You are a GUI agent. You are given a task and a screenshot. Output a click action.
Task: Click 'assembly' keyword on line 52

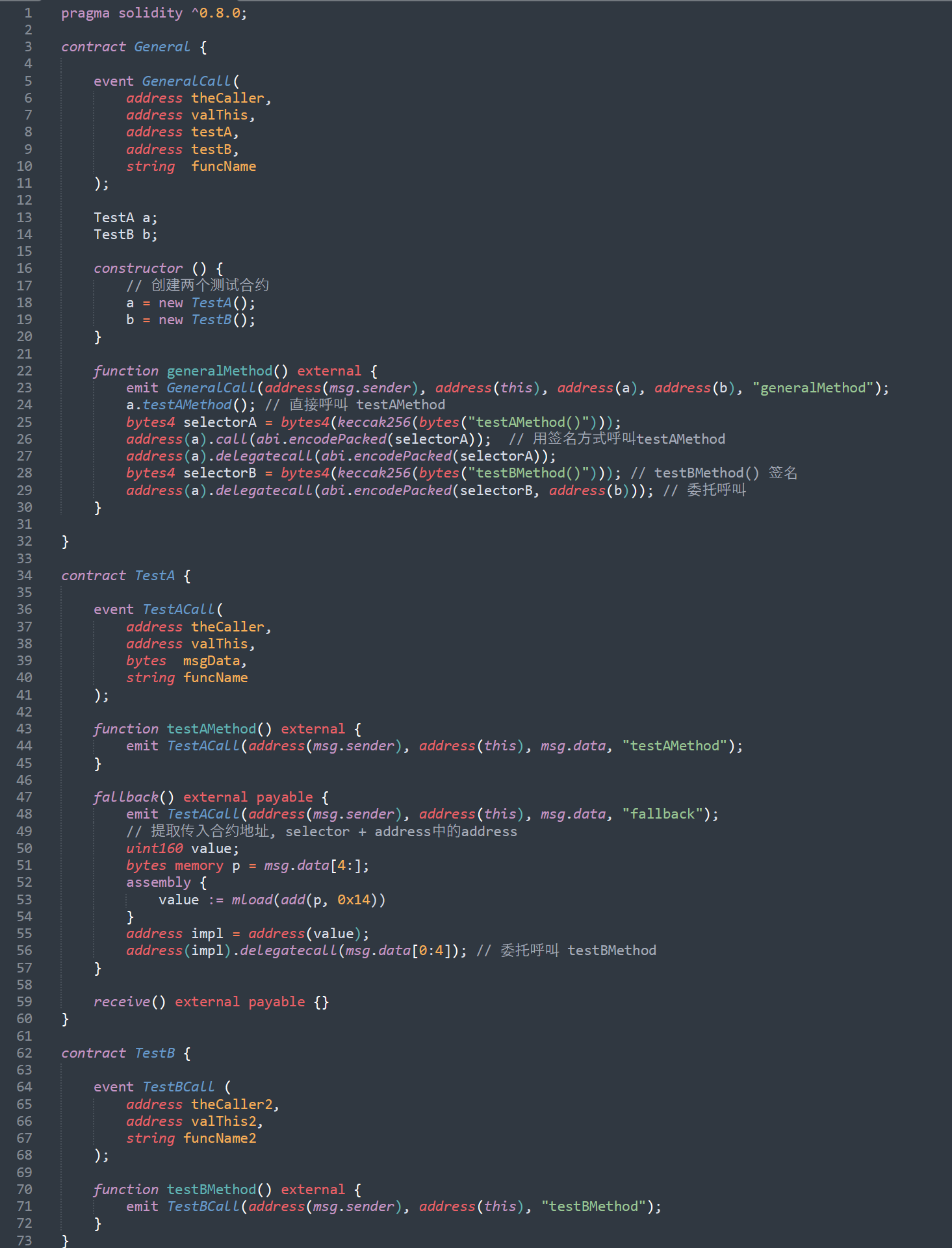coord(159,882)
